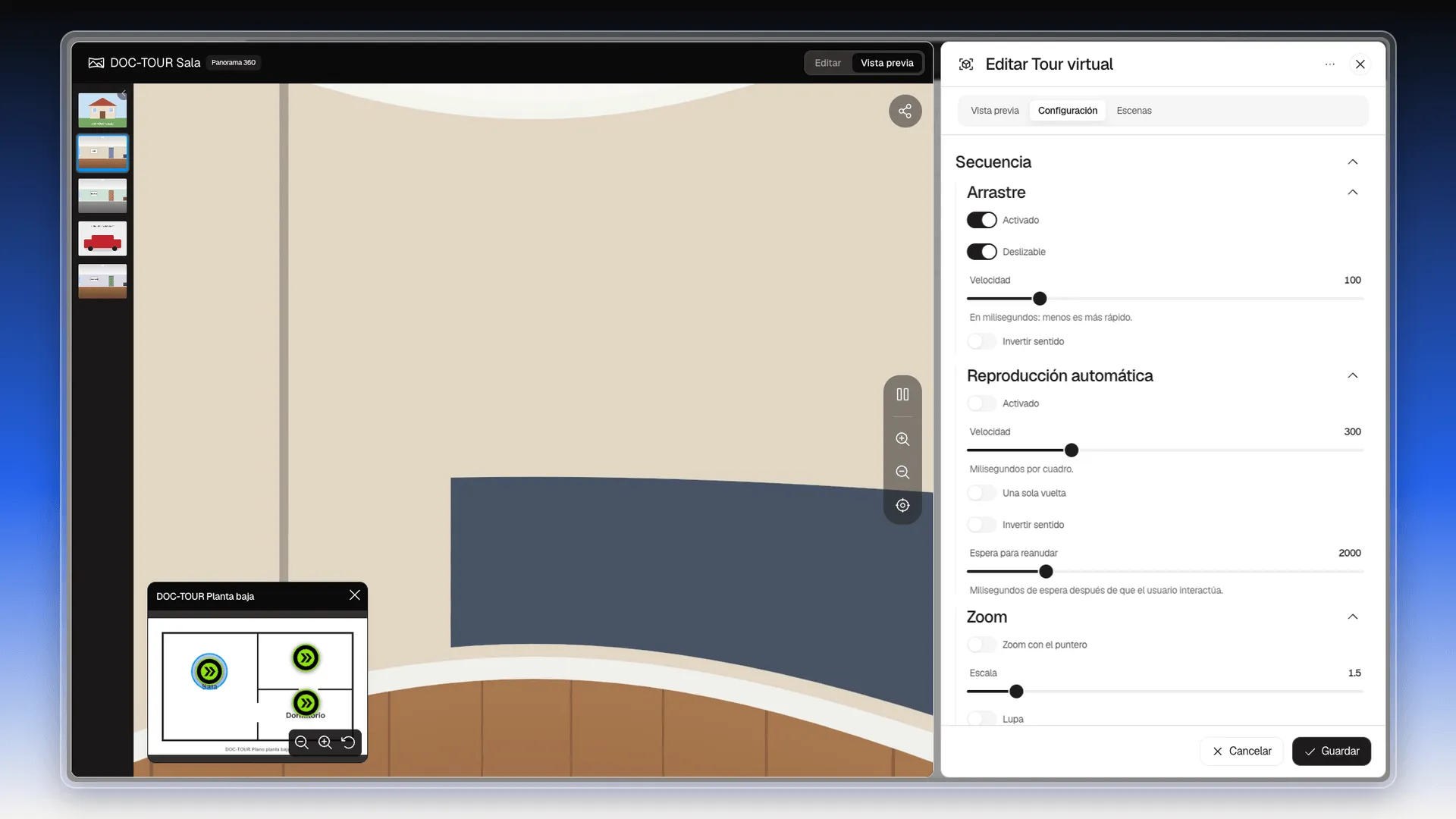The height and width of the screenshot is (819, 1456).
Task: Collapse the Zoom section
Action: click(x=1353, y=617)
